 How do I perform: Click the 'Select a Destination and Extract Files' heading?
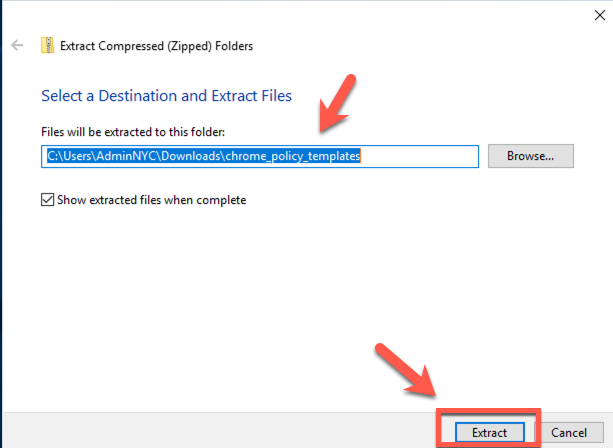coord(166,96)
